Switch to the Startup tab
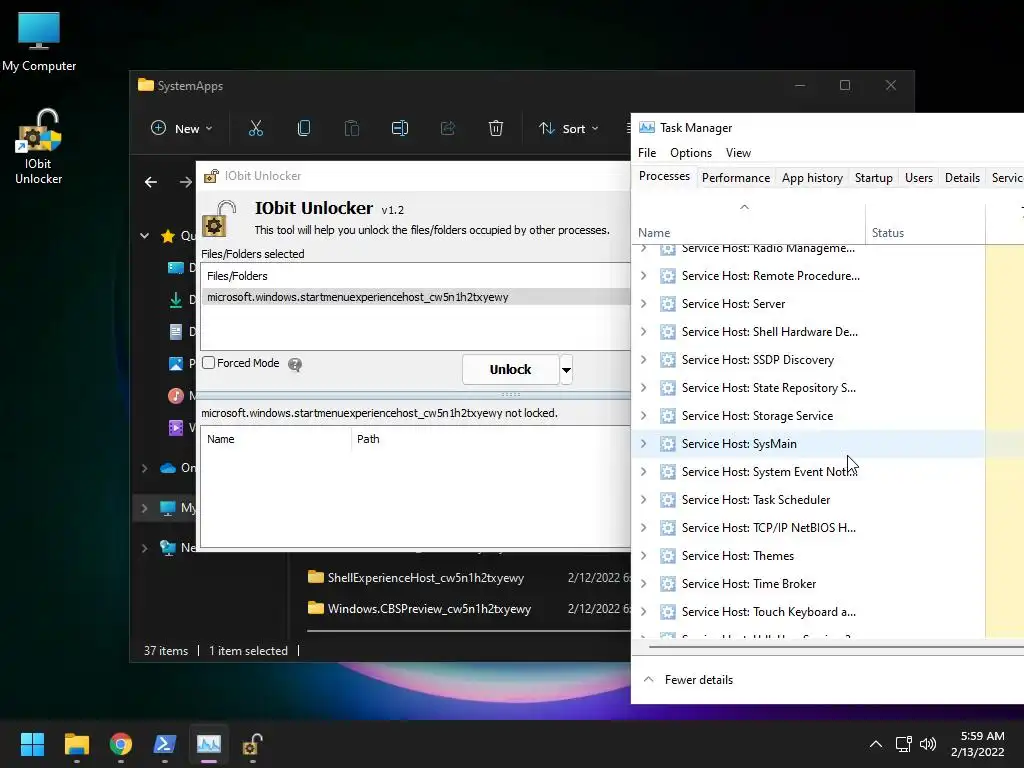Screen dimensions: 1024x768 click(873, 178)
